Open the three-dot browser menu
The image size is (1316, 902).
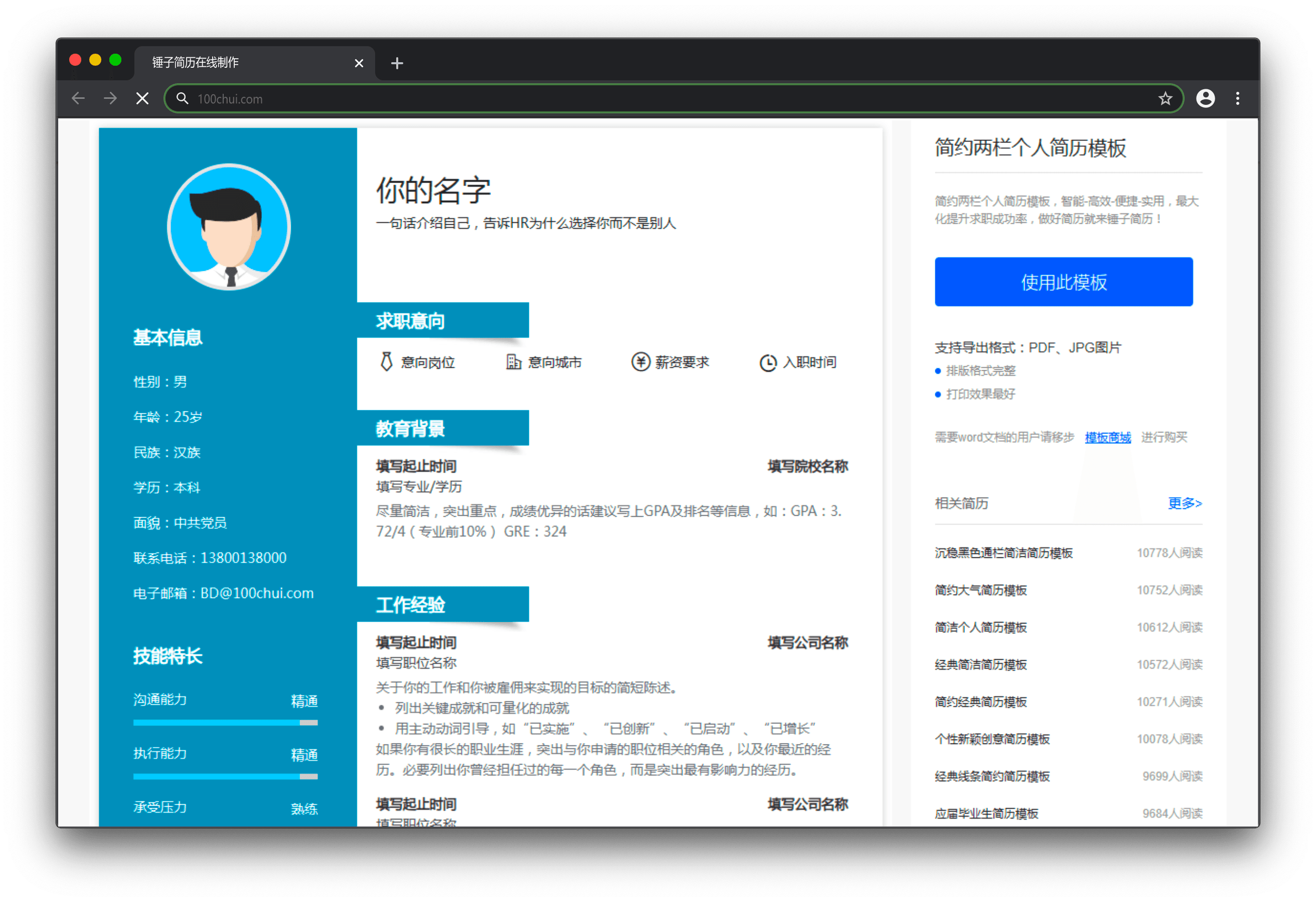[1237, 99]
